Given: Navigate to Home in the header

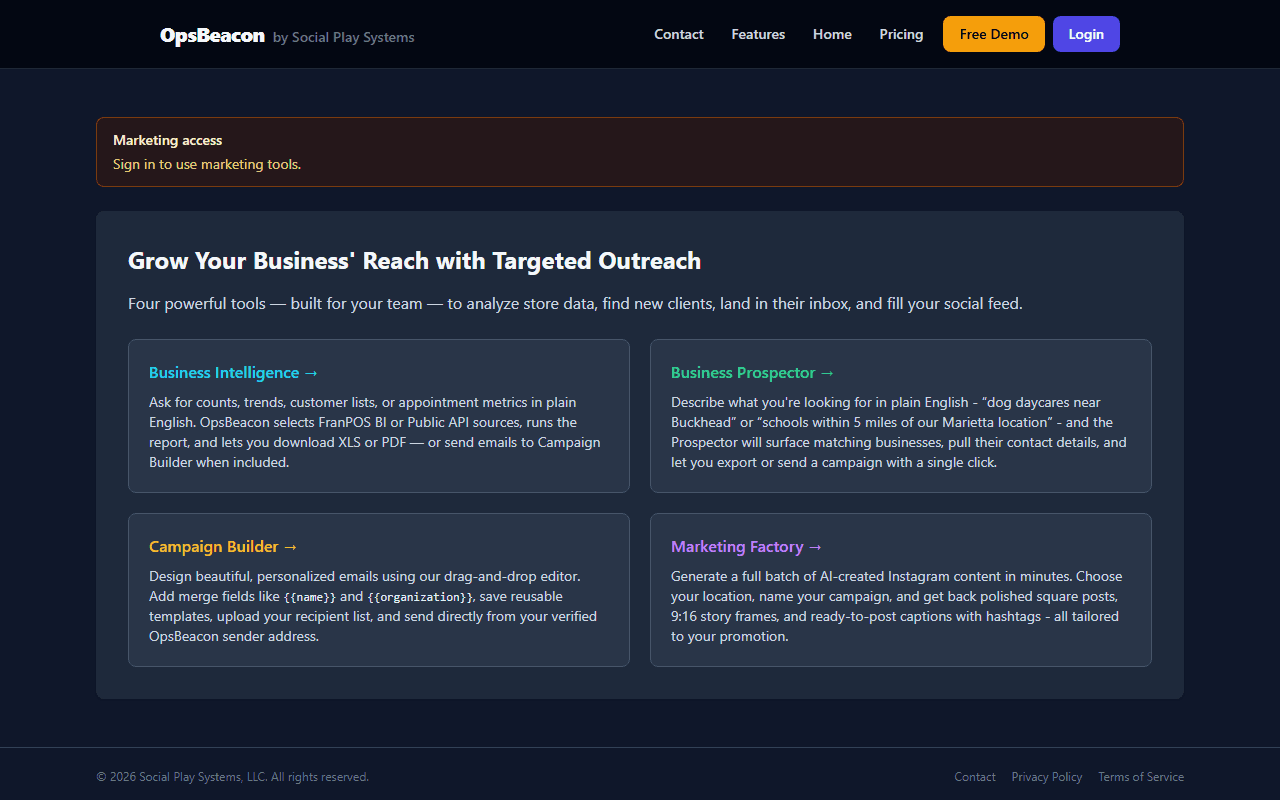Looking at the screenshot, I should [832, 34].
